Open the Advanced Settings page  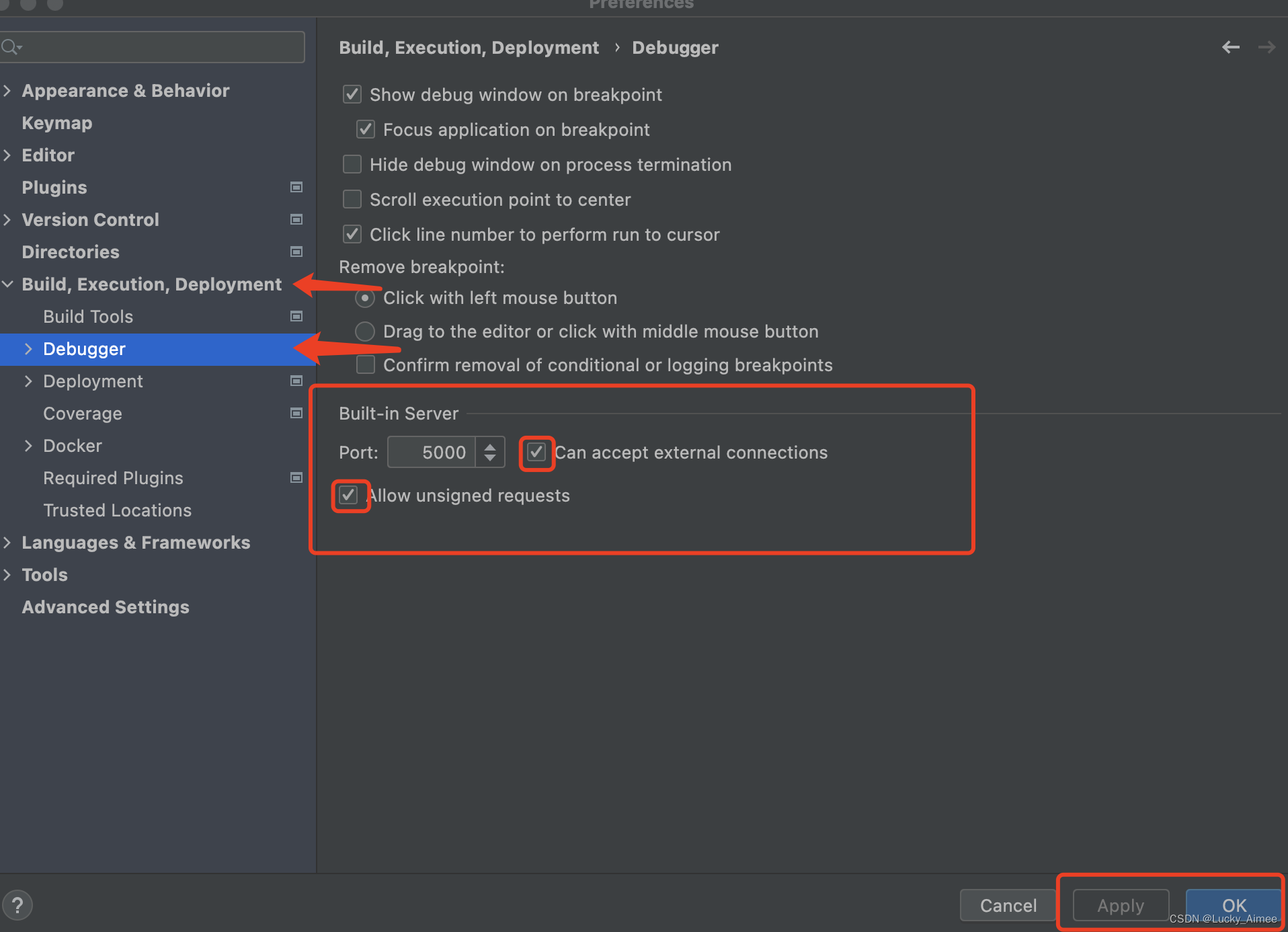[x=105, y=607]
